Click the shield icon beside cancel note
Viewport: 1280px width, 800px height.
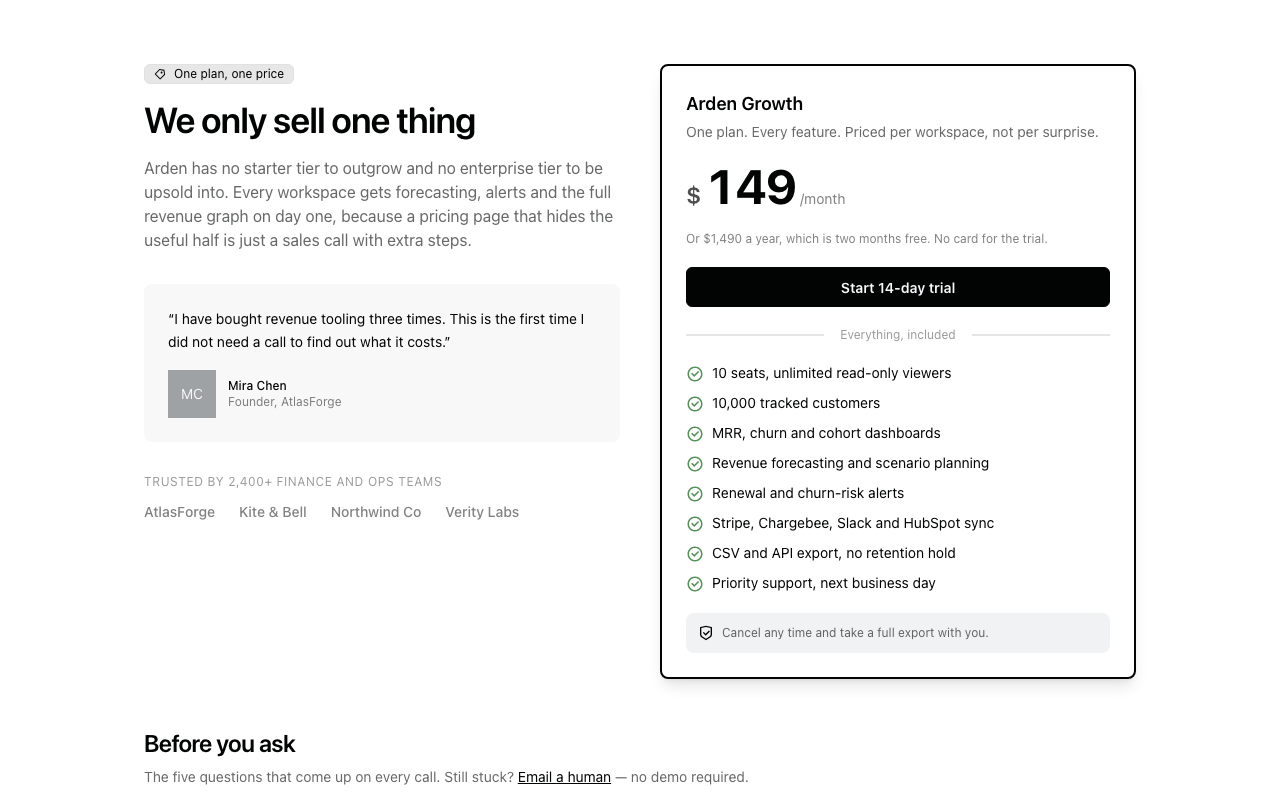pyautogui.click(x=706, y=633)
